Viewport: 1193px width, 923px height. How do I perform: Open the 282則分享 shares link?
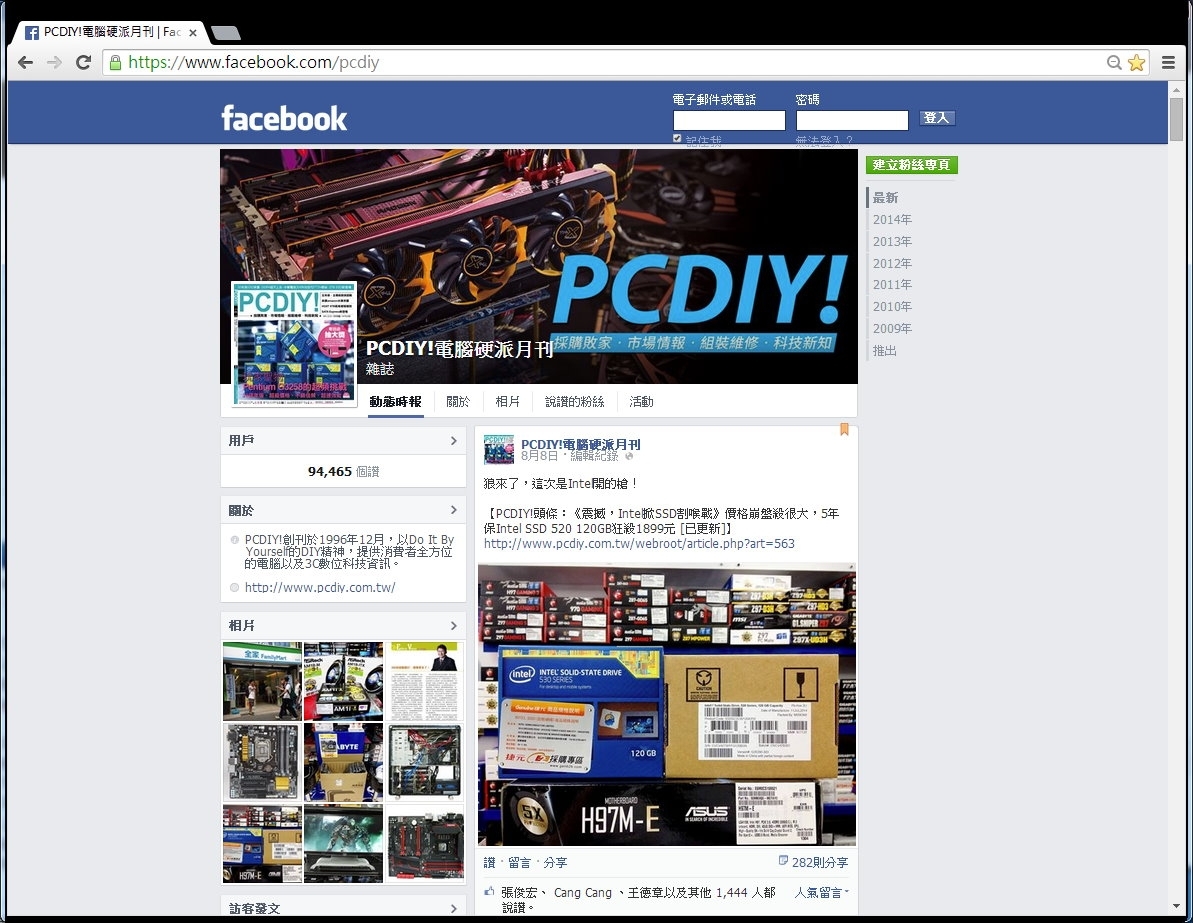tap(819, 862)
